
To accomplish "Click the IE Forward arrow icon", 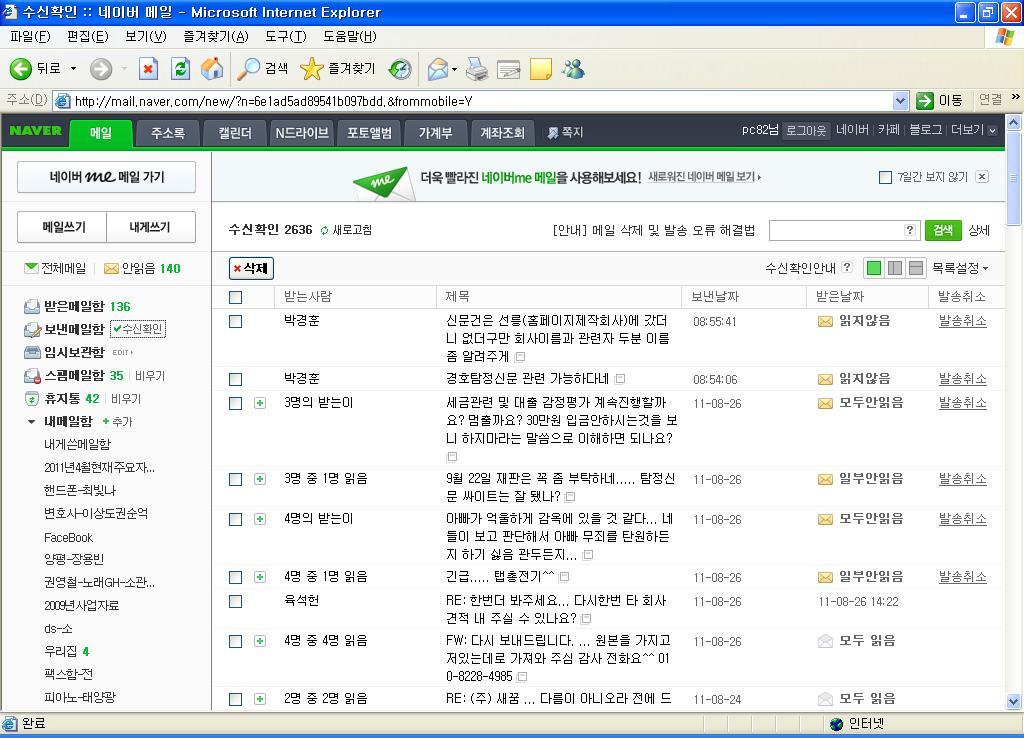I will coord(101,69).
